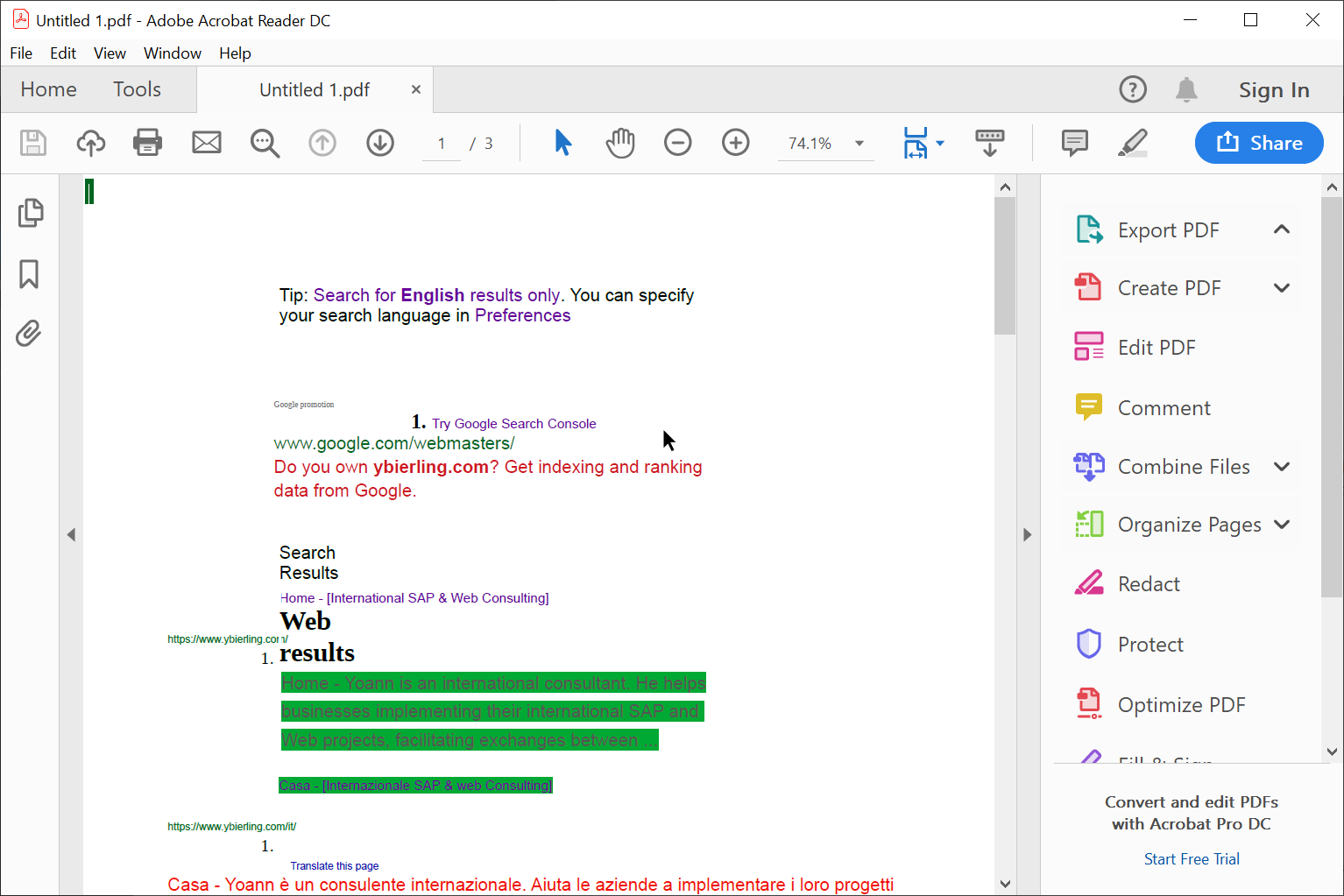Click the document scrollbar down arrow
This screenshot has height=896, width=1344.
[1005, 884]
